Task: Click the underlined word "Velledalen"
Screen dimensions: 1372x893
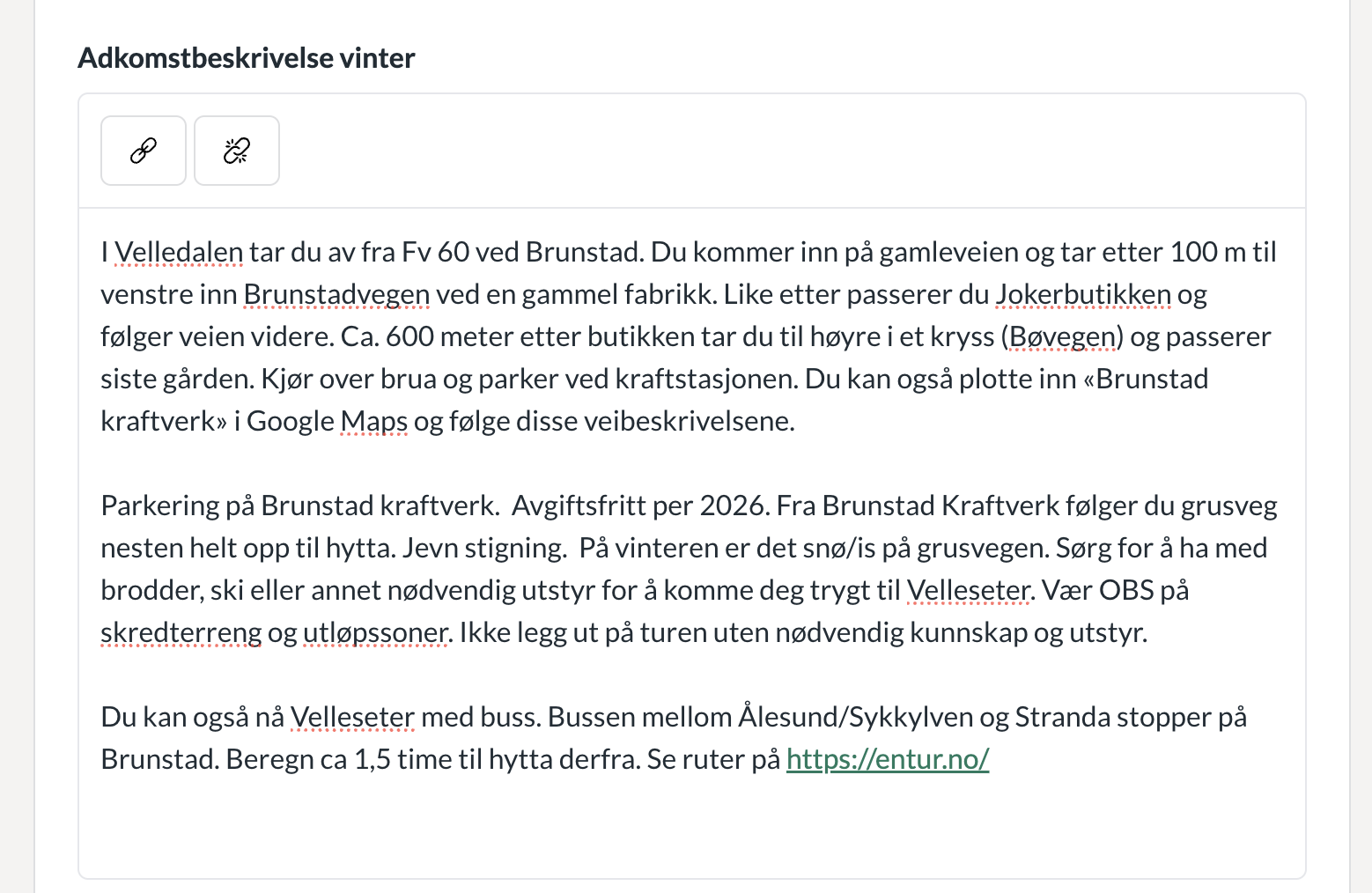Action: click(x=179, y=253)
